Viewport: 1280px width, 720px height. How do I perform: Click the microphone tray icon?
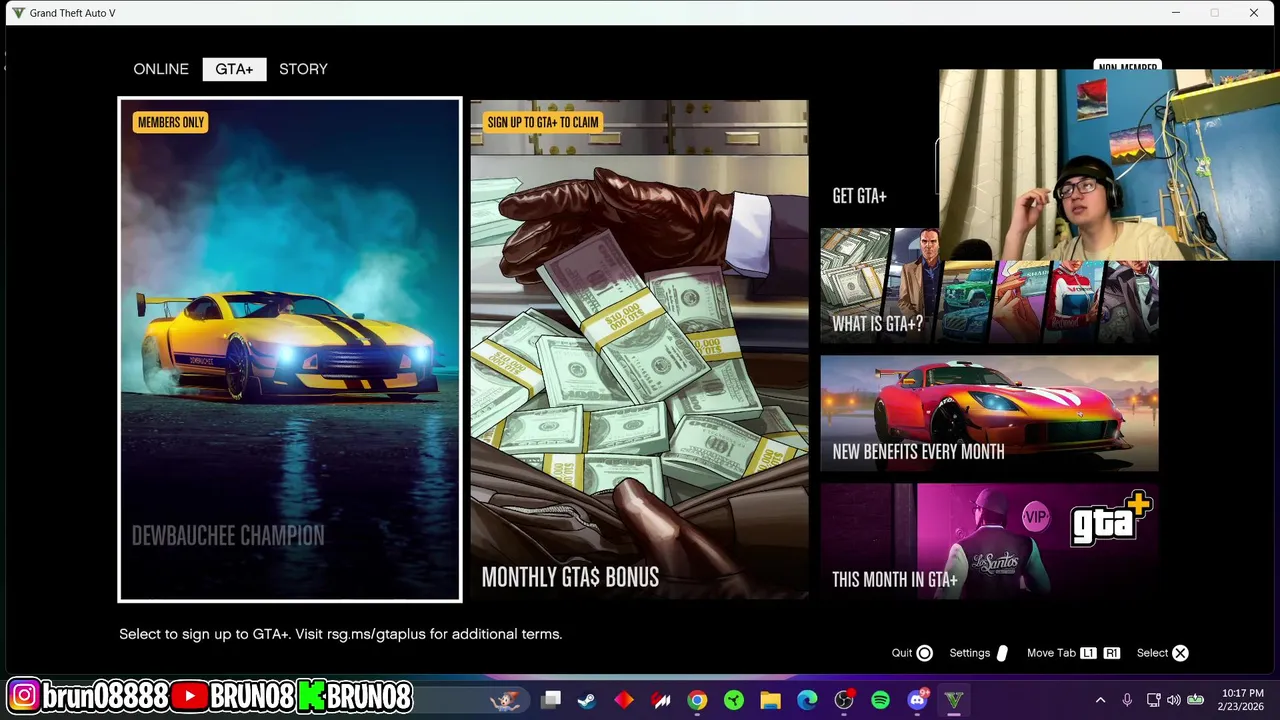point(1127,700)
